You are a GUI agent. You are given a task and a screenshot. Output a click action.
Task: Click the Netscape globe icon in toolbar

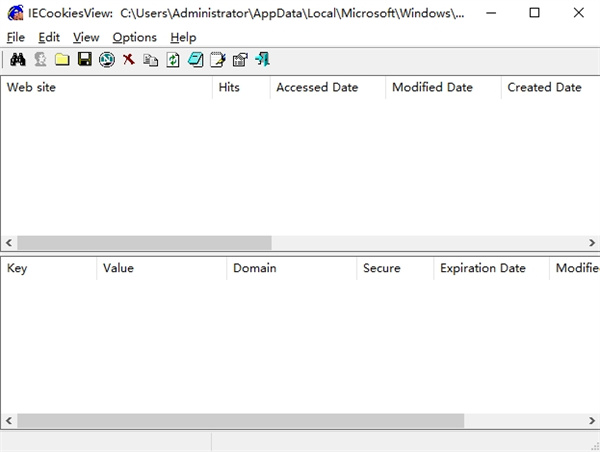(x=106, y=60)
